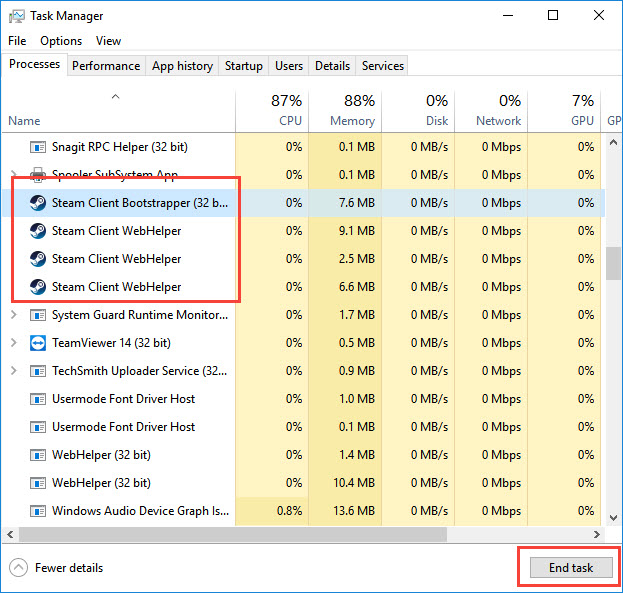
Task: Click the icon of Usermode Font Driver Host 0.1 MB
Action: click(x=38, y=427)
